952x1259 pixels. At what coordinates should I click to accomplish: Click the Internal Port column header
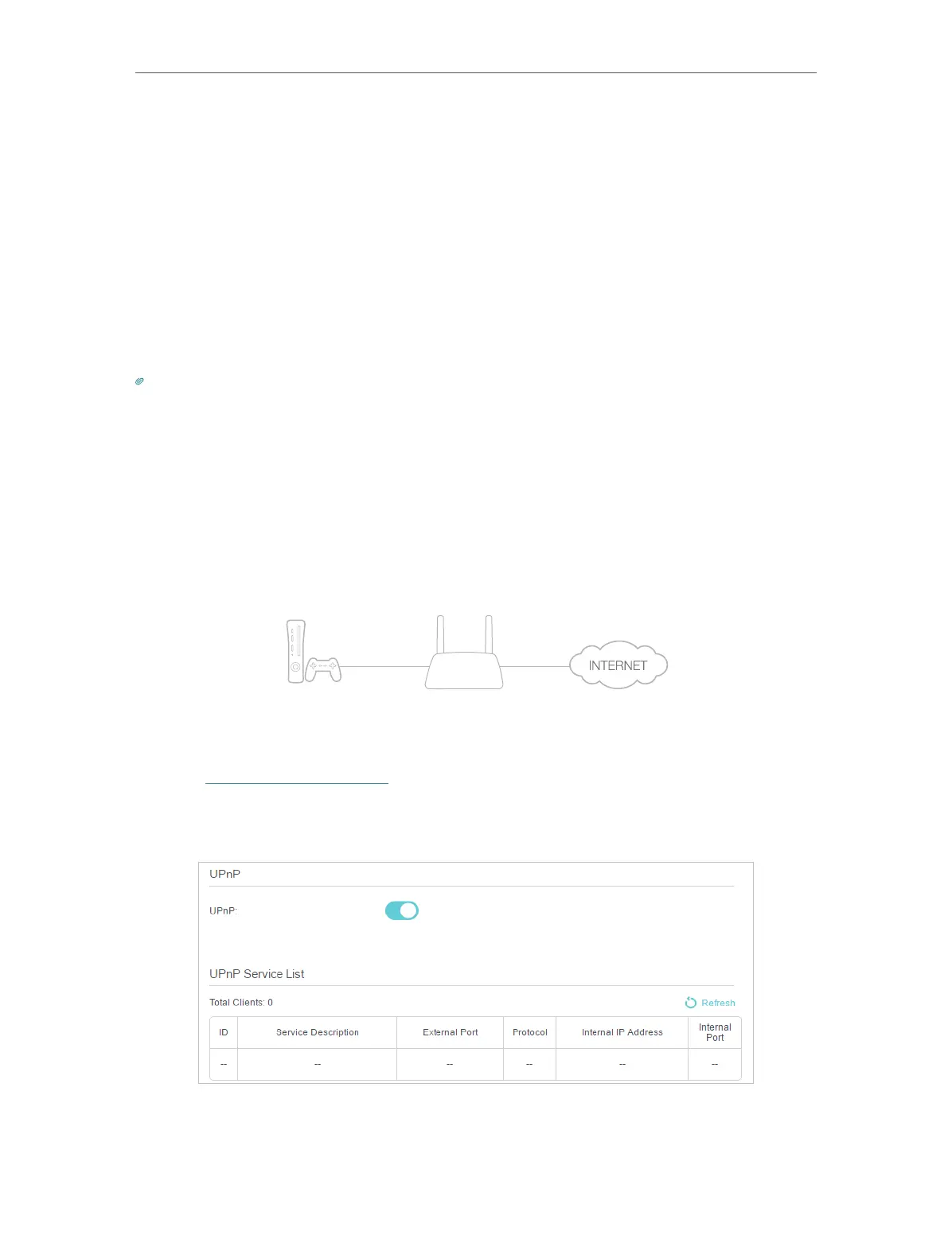pyautogui.click(x=715, y=1032)
